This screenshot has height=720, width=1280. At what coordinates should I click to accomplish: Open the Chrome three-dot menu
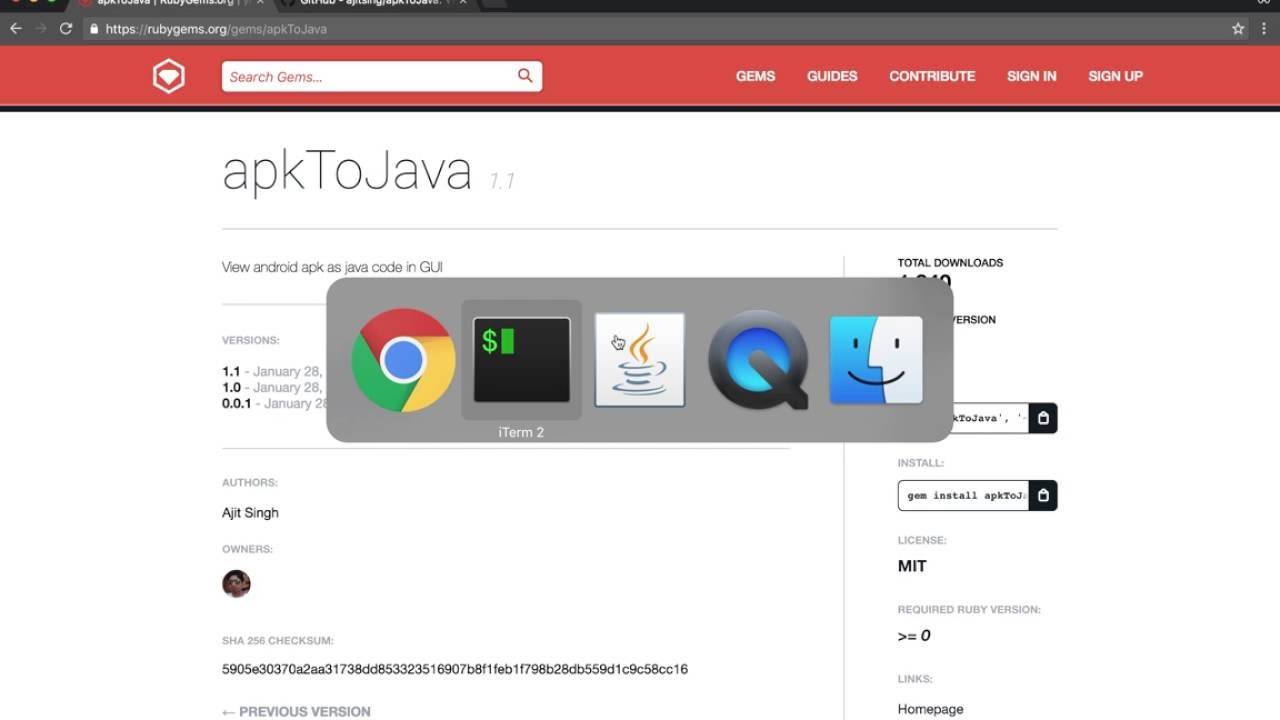click(1264, 29)
